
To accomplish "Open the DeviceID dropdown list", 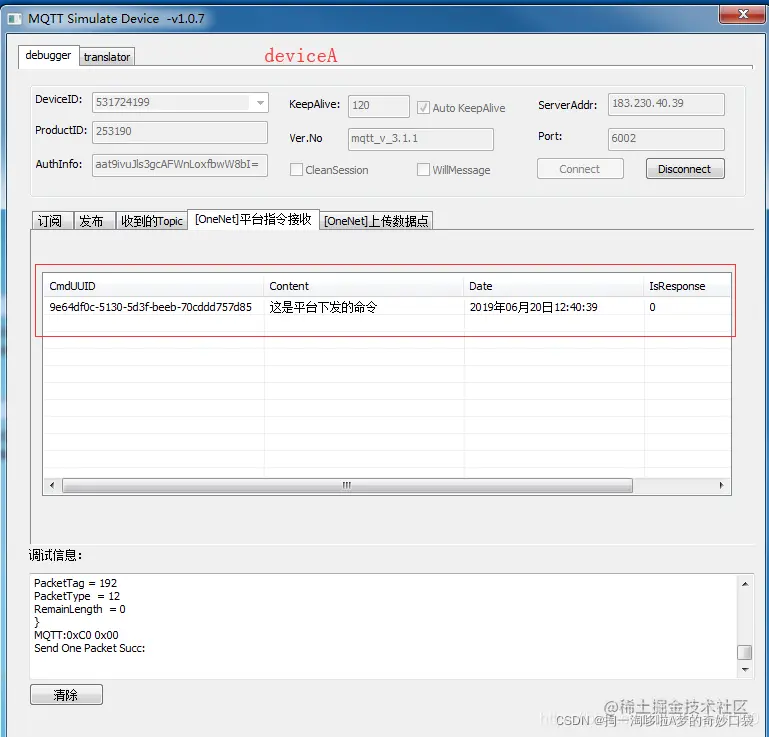I will [260, 102].
